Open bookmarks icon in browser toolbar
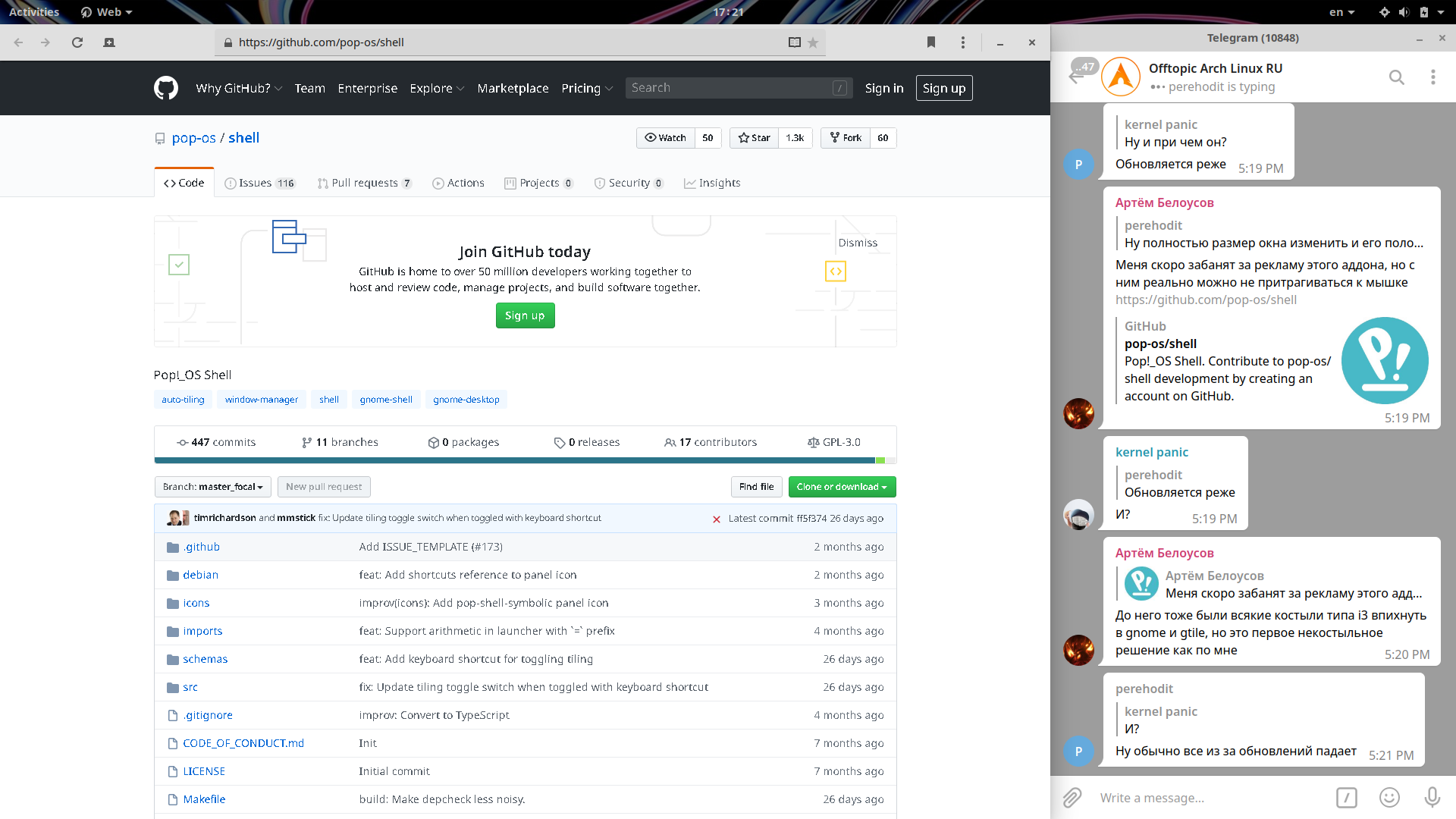This screenshot has width=1456, height=819. tap(931, 42)
